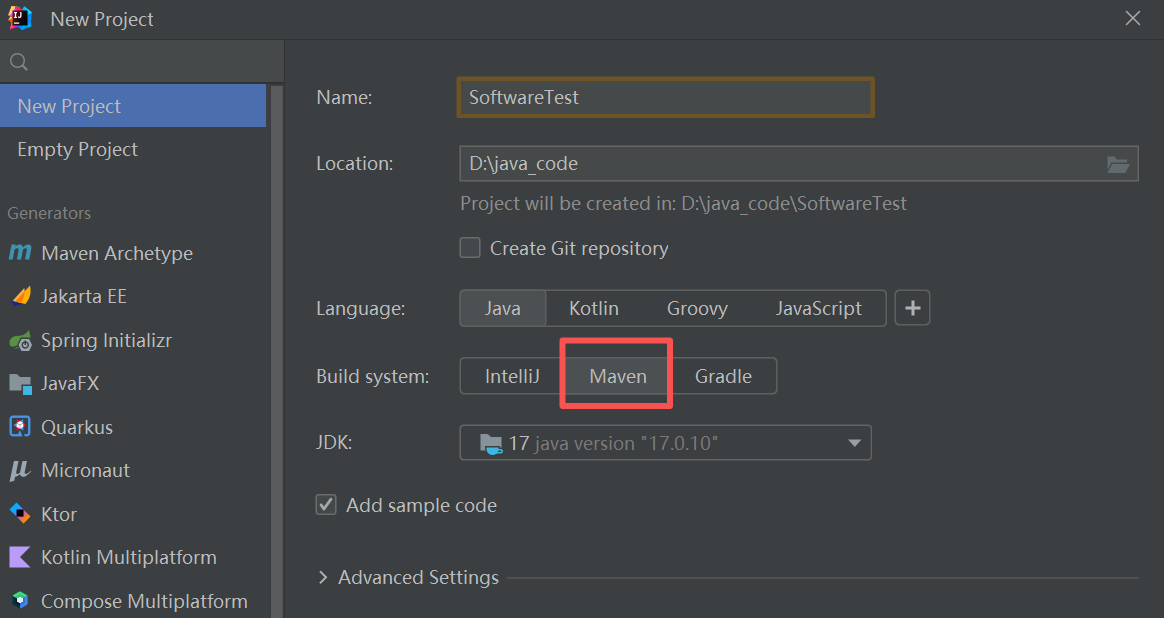The height and width of the screenshot is (618, 1164).
Task: Click the search magnifier icon
Action: click(x=19, y=62)
